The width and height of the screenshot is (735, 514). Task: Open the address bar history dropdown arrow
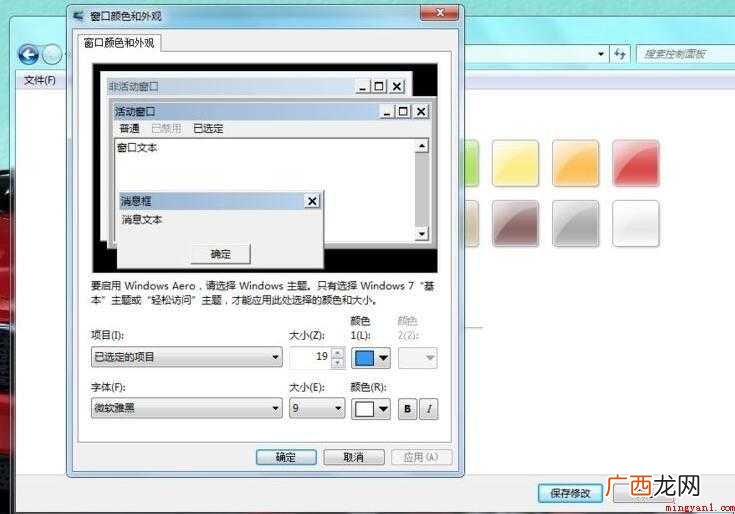601,54
